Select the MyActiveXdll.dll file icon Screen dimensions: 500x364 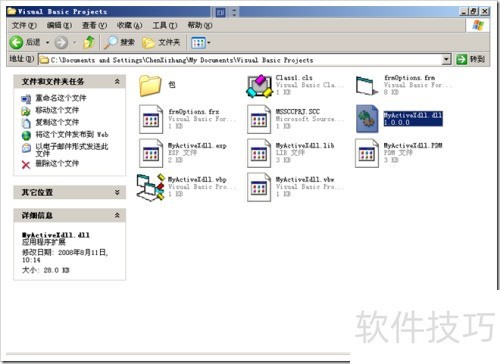pos(367,119)
